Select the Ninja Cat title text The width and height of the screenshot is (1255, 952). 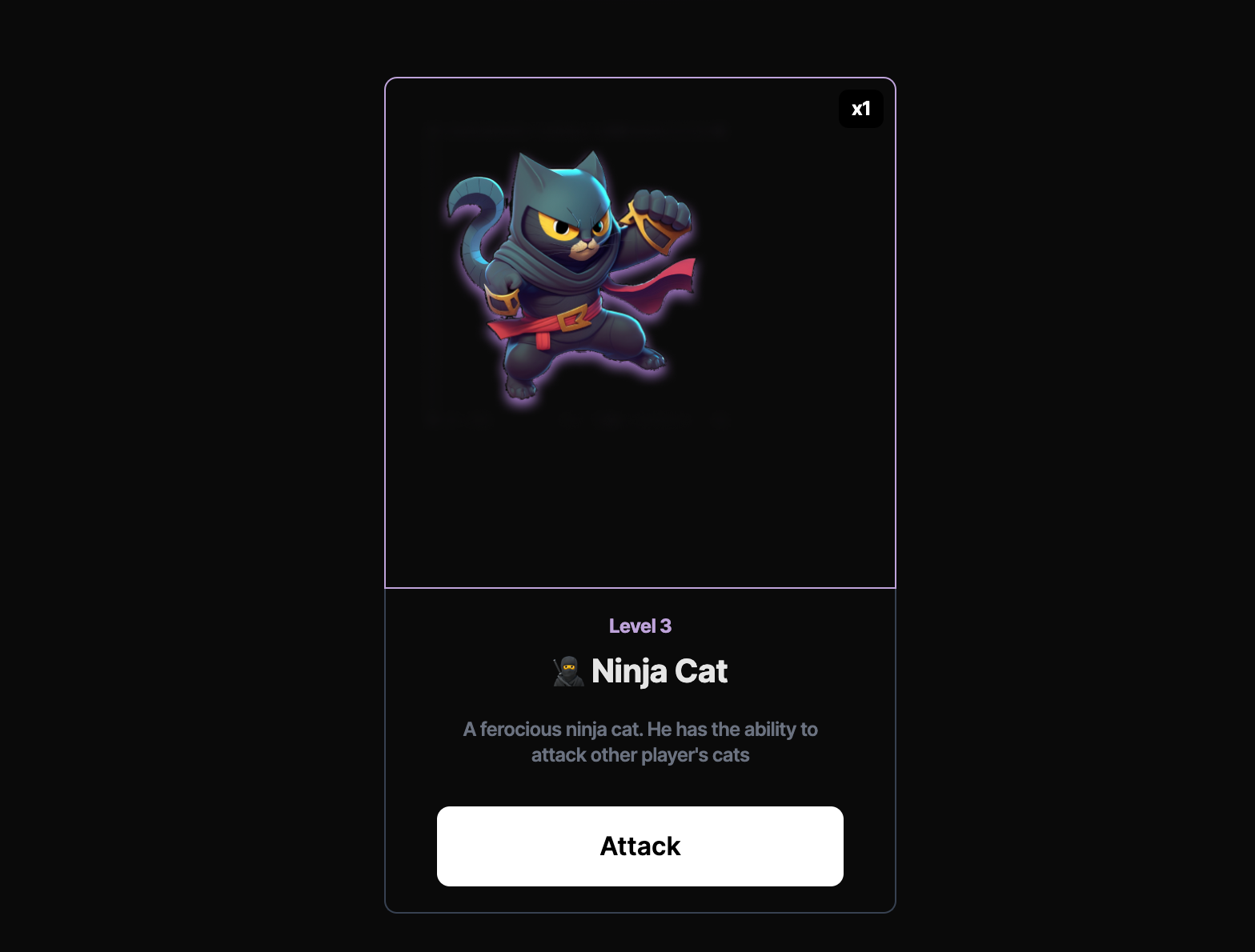[x=660, y=671]
